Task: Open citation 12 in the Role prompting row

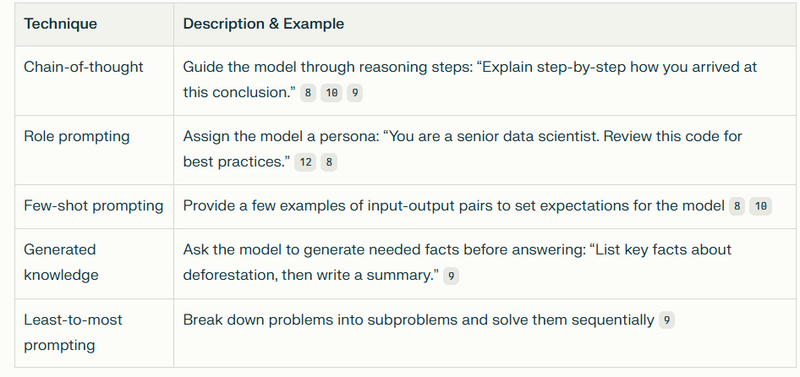Action: point(305,163)
